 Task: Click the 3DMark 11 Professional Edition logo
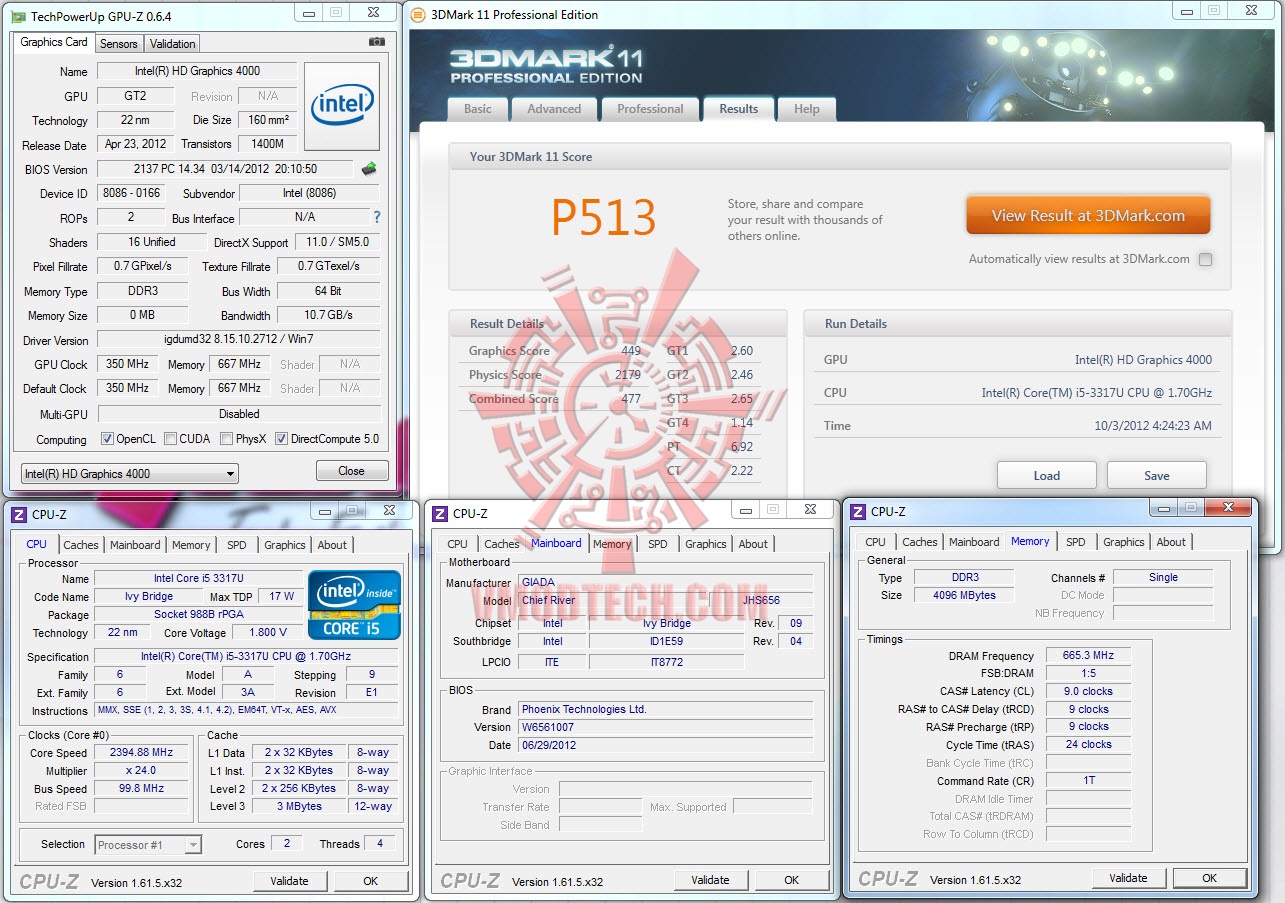(547, 66)
